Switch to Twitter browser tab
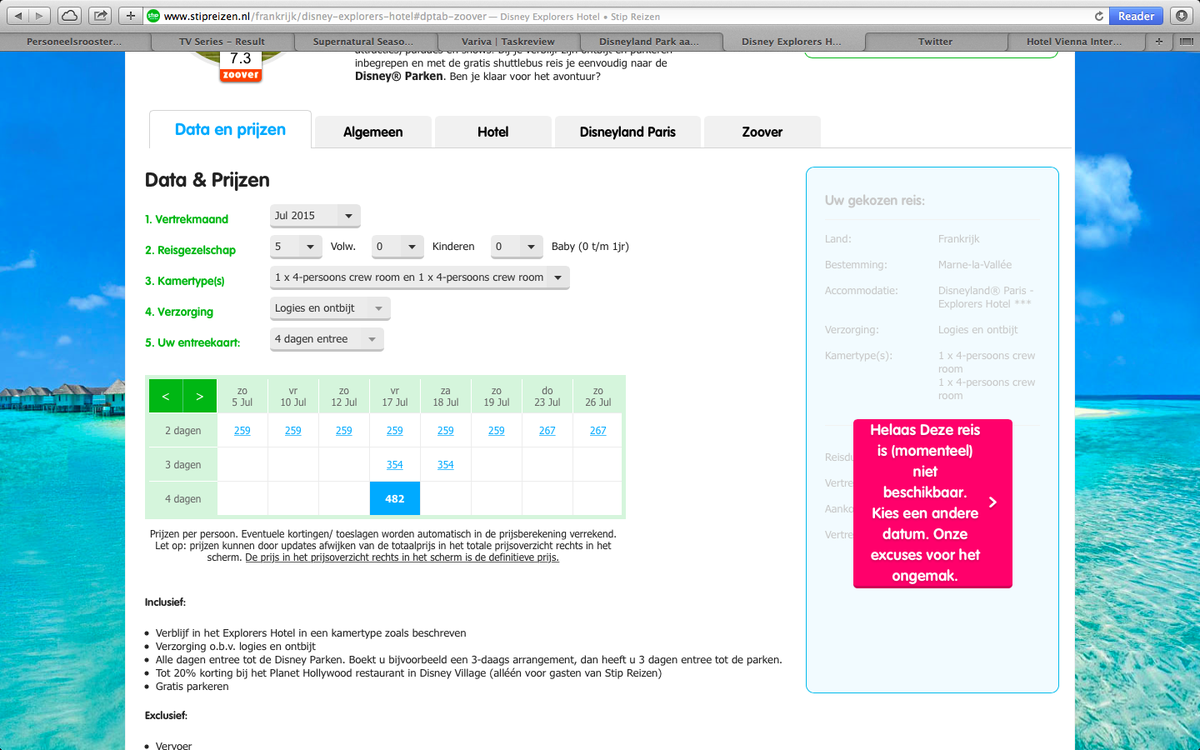This screenshot has width=1200, height=750. (x=935, y=42)
